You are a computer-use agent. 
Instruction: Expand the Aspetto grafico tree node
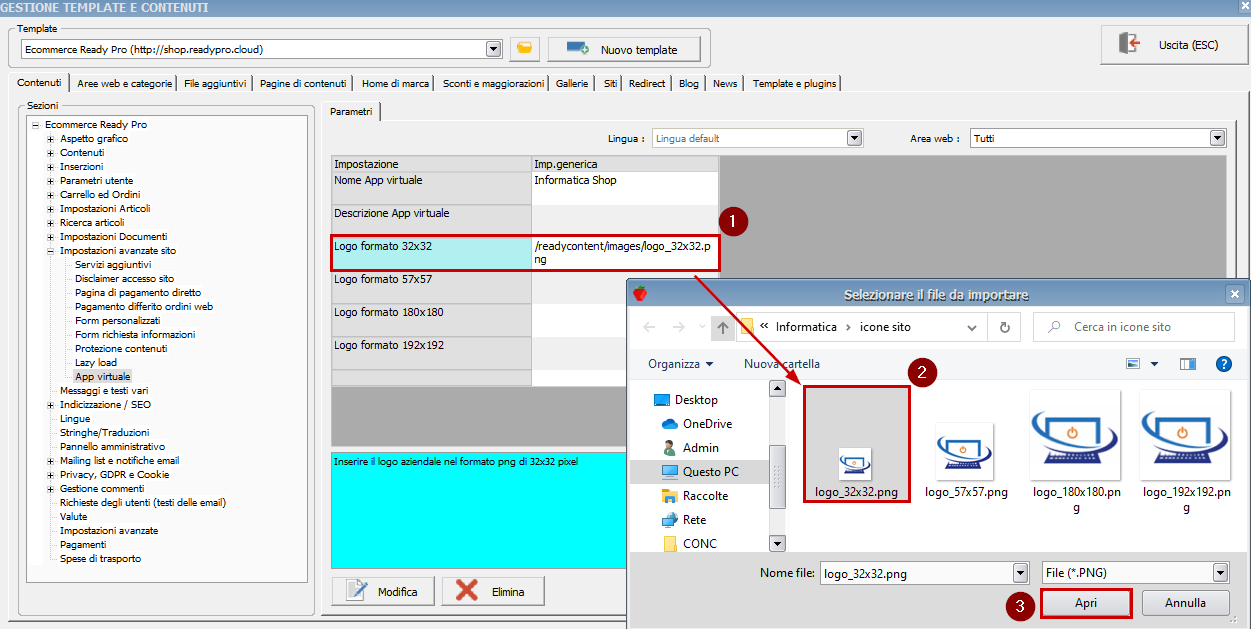(51, 139)
